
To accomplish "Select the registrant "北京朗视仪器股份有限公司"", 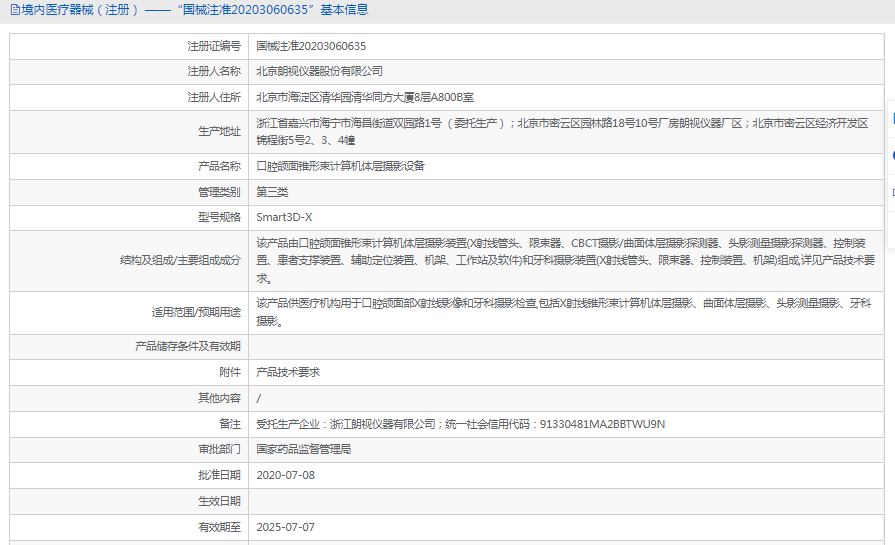I will (320, 71).
